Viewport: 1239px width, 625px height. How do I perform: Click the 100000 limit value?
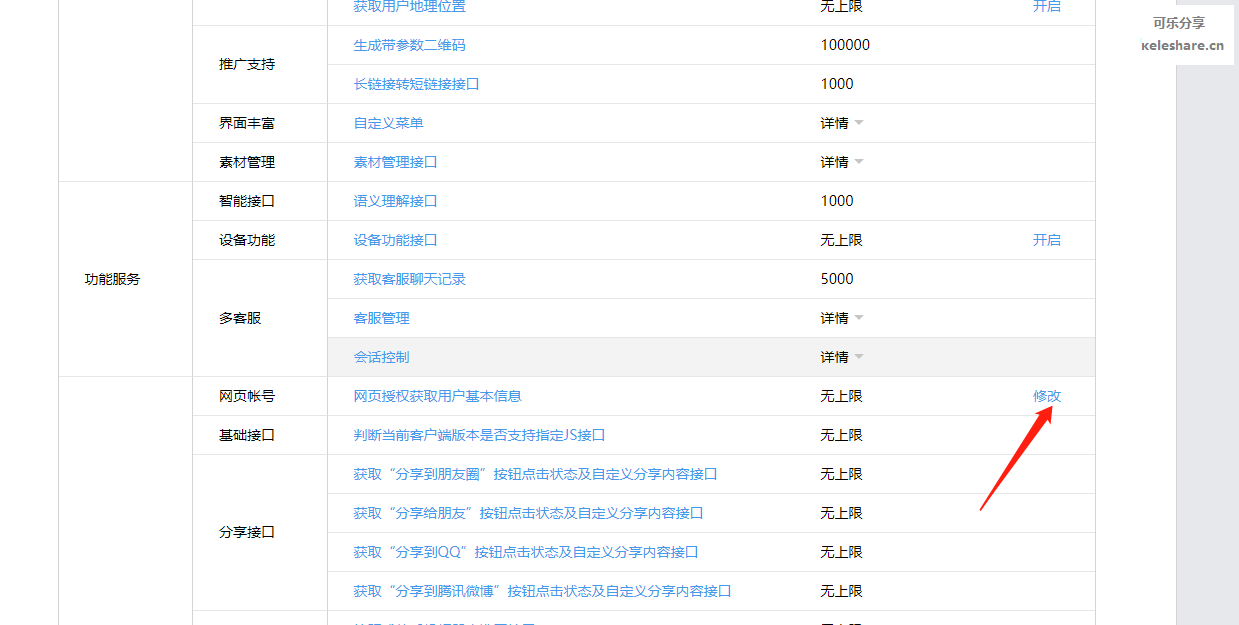[x=845, y=45]
